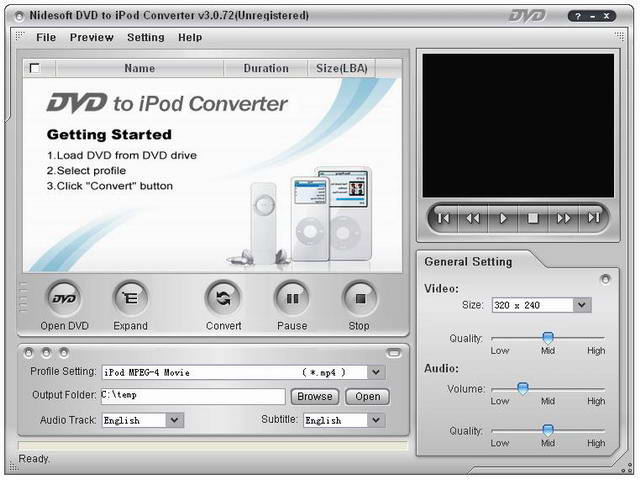This screenshot has height=480, width=640.
Task: Stop the preview player playback
Action: click(x=533, y=219)
